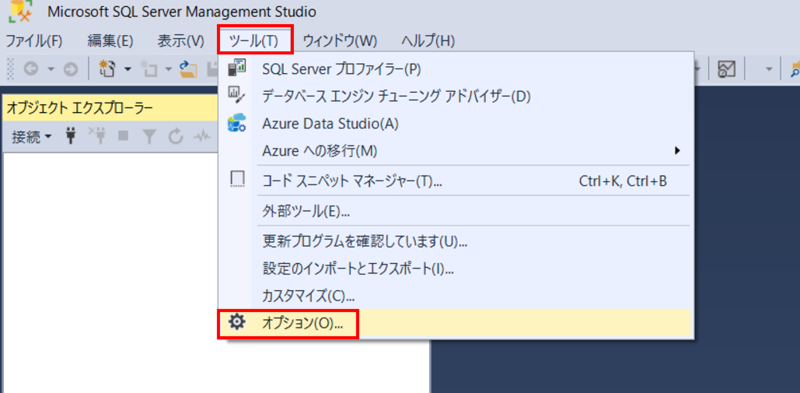This screenshot has height=393, width=800.
Task: Open コード スニペット マネージャー(T)...
Action: pyautogui.click(x=457, y=181)
